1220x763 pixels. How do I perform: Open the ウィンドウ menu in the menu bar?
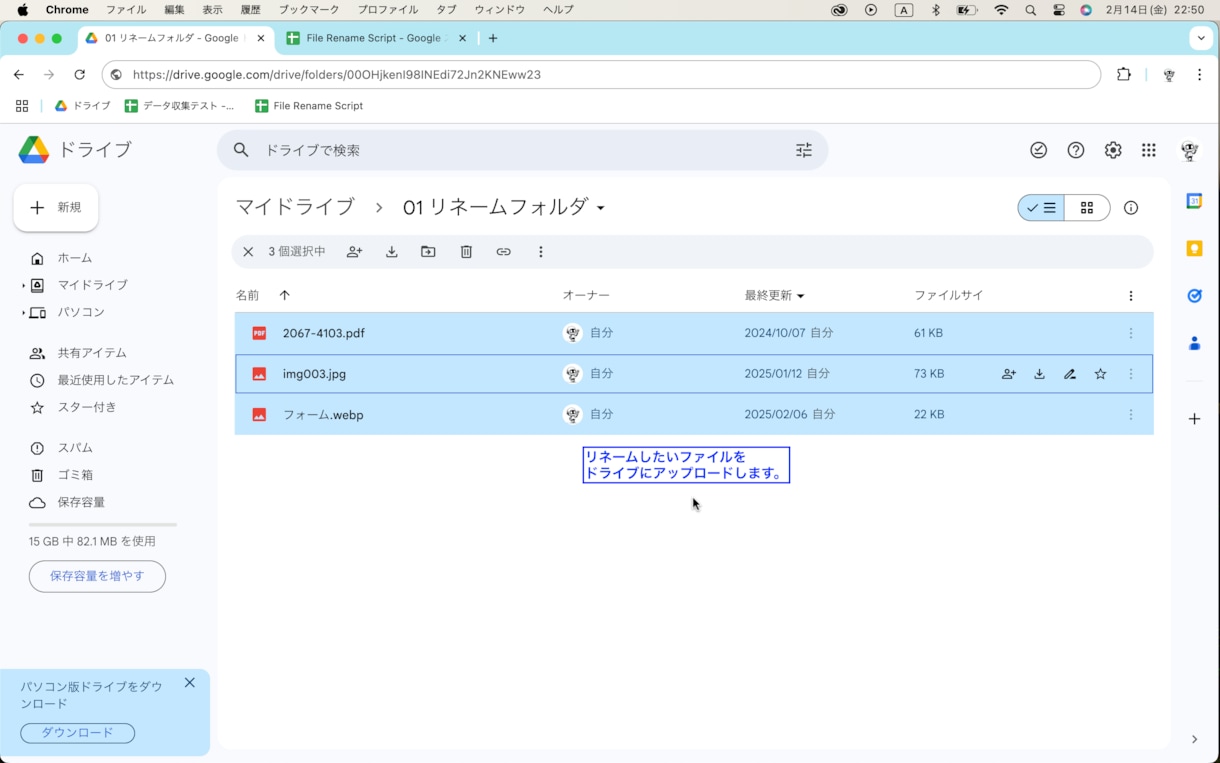pyautogui.click(x=499, y=10)
